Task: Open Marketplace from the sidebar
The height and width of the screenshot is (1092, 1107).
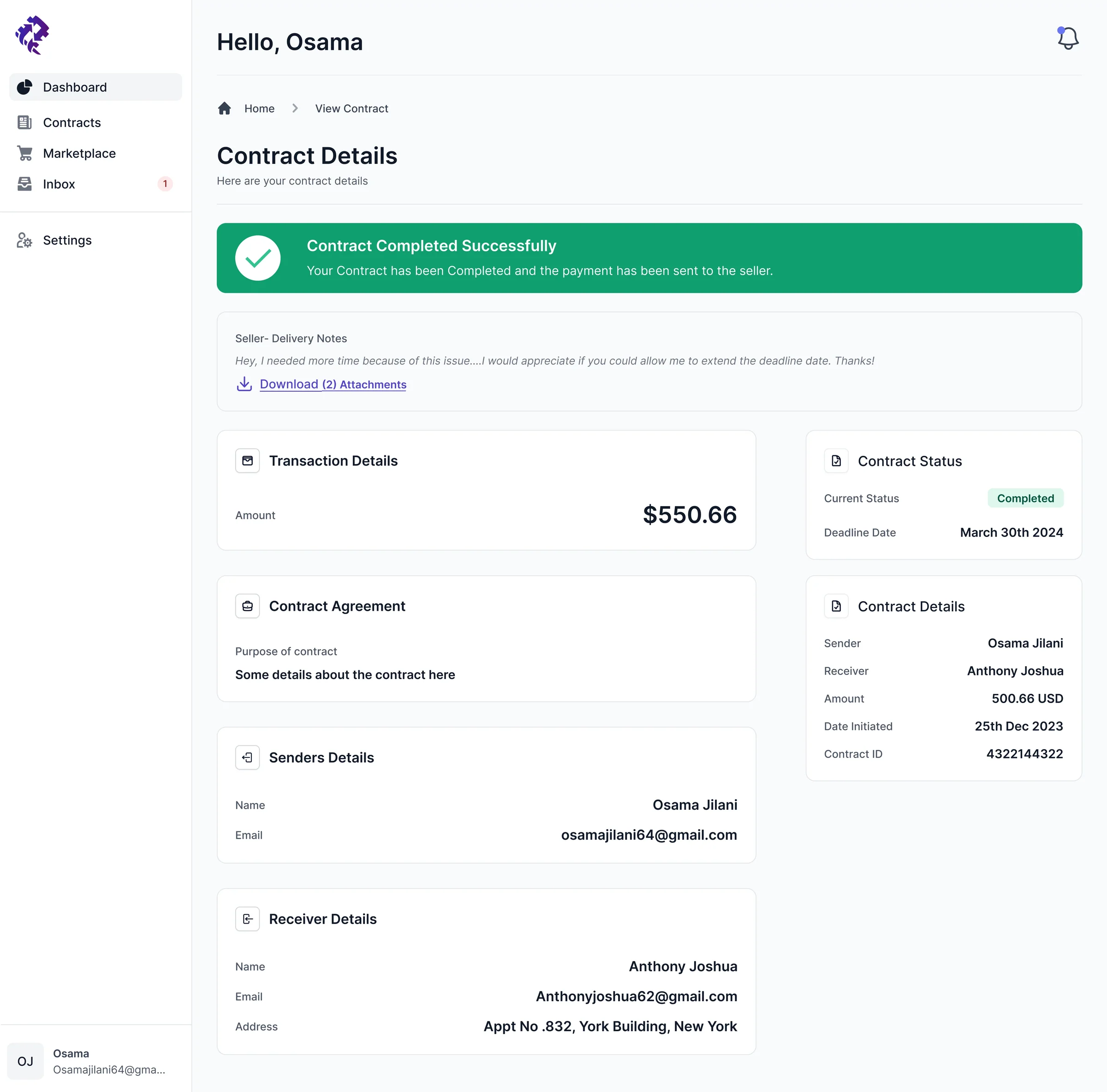Action: point(95,153)
